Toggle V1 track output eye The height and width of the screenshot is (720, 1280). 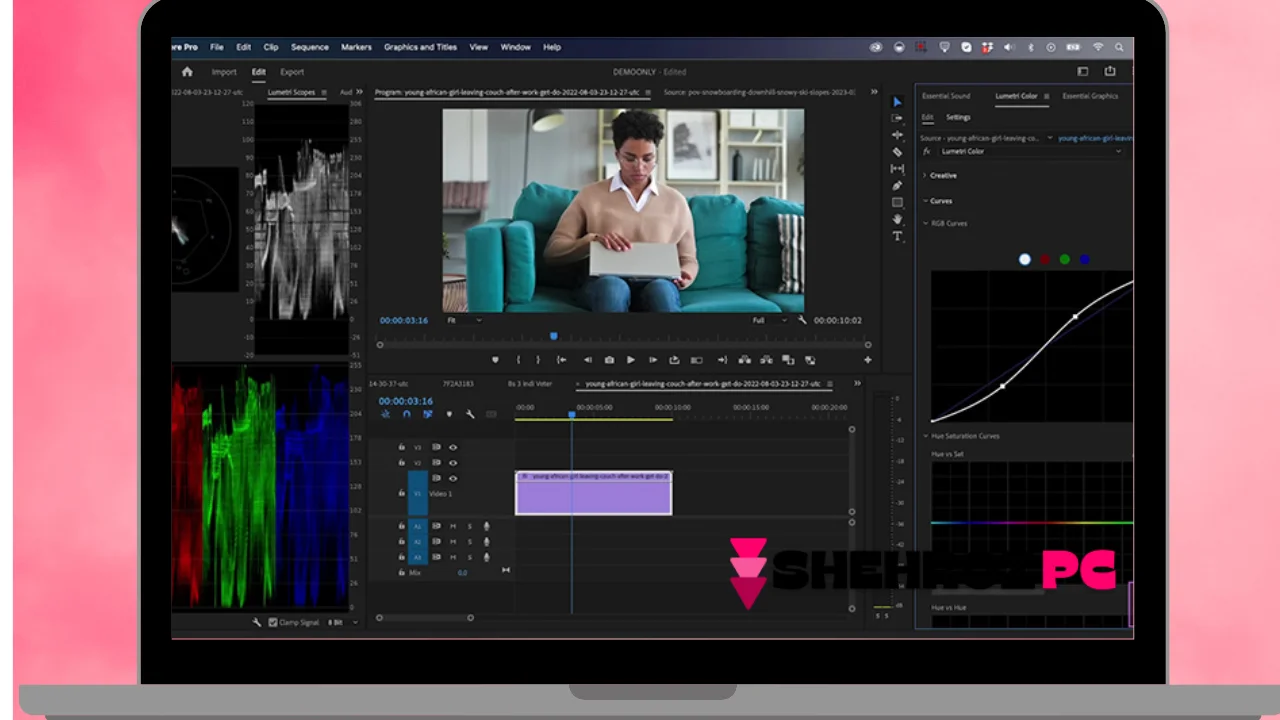[x=453, y=478]
